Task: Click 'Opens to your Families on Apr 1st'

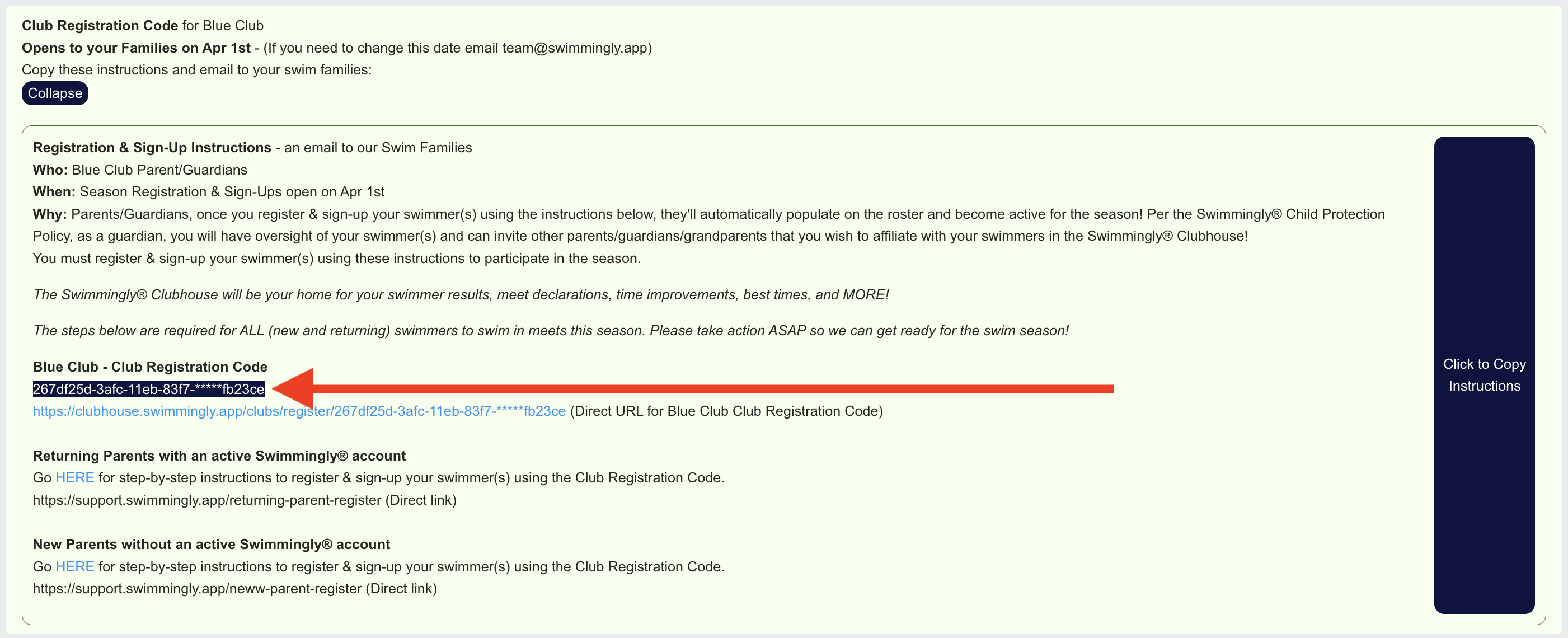Action: (x=137, y=48)
